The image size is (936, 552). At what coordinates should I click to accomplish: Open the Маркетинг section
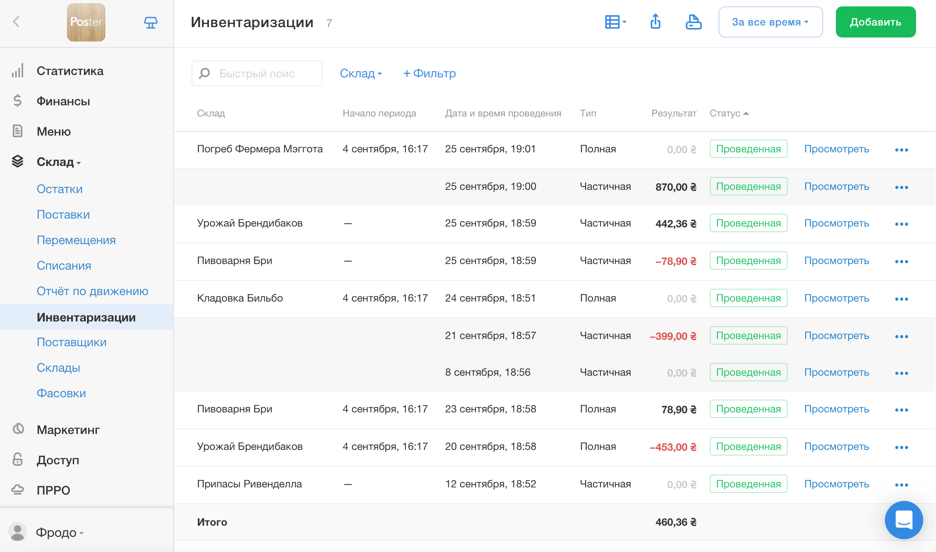pyautogui.click(x=68, y=430)
